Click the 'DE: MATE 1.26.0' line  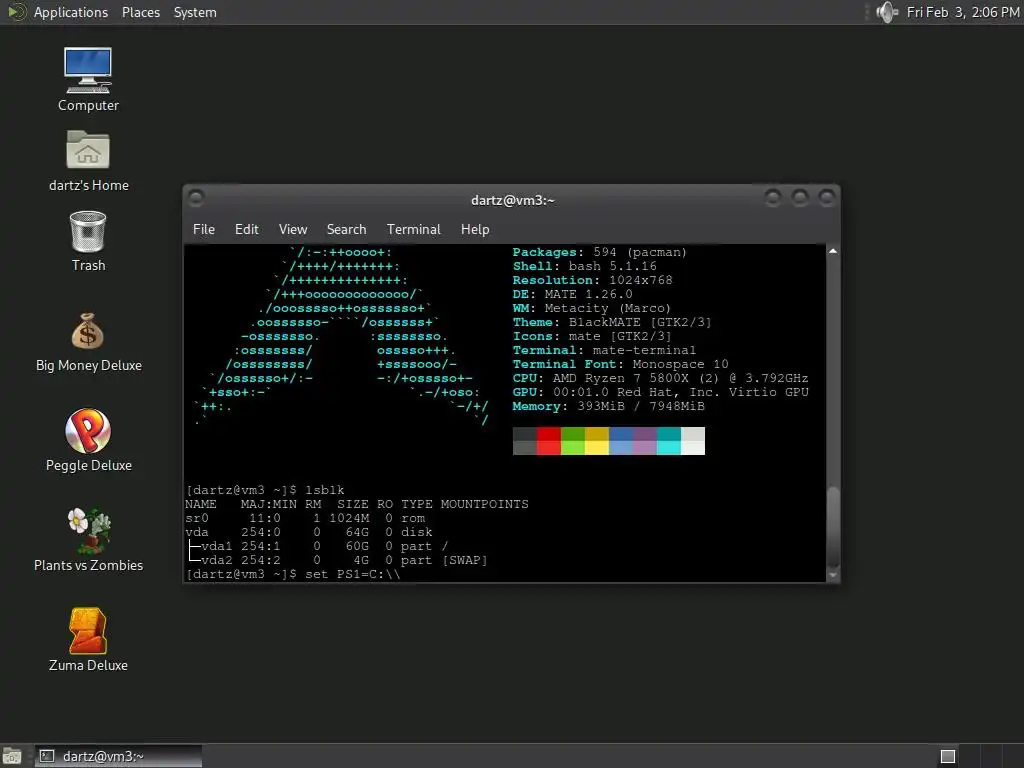pos(572,294)
